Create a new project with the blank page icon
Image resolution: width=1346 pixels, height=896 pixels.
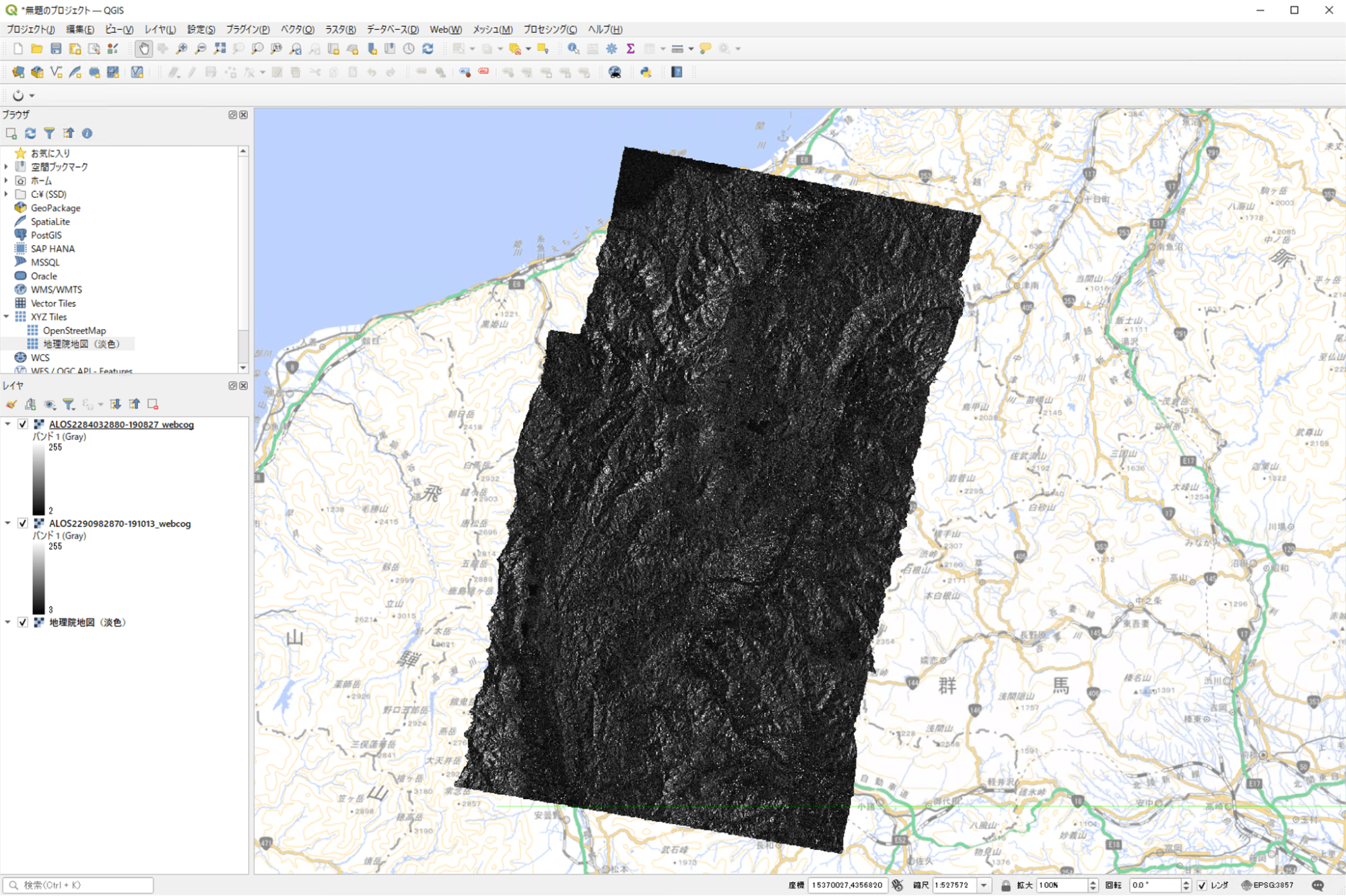point(18,48)
